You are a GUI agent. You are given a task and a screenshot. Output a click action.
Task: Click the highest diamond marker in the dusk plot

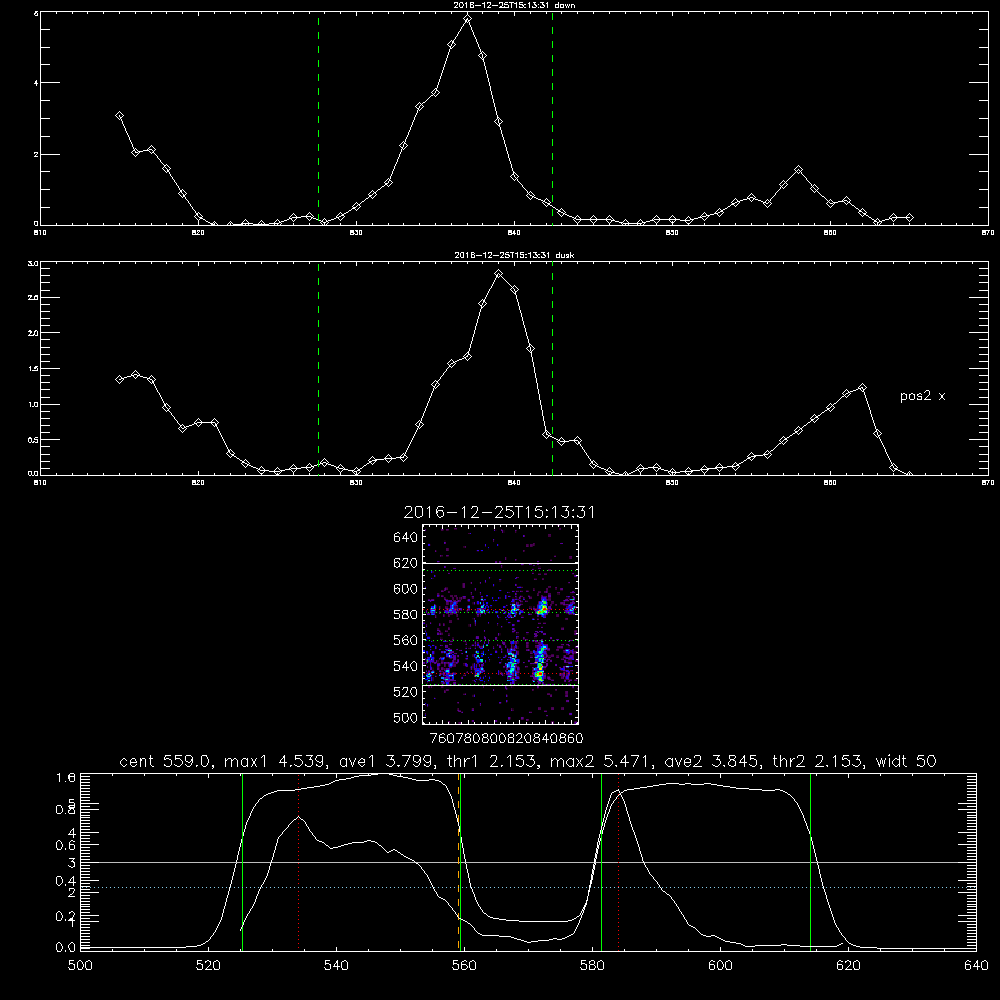[x=499, y=274]
